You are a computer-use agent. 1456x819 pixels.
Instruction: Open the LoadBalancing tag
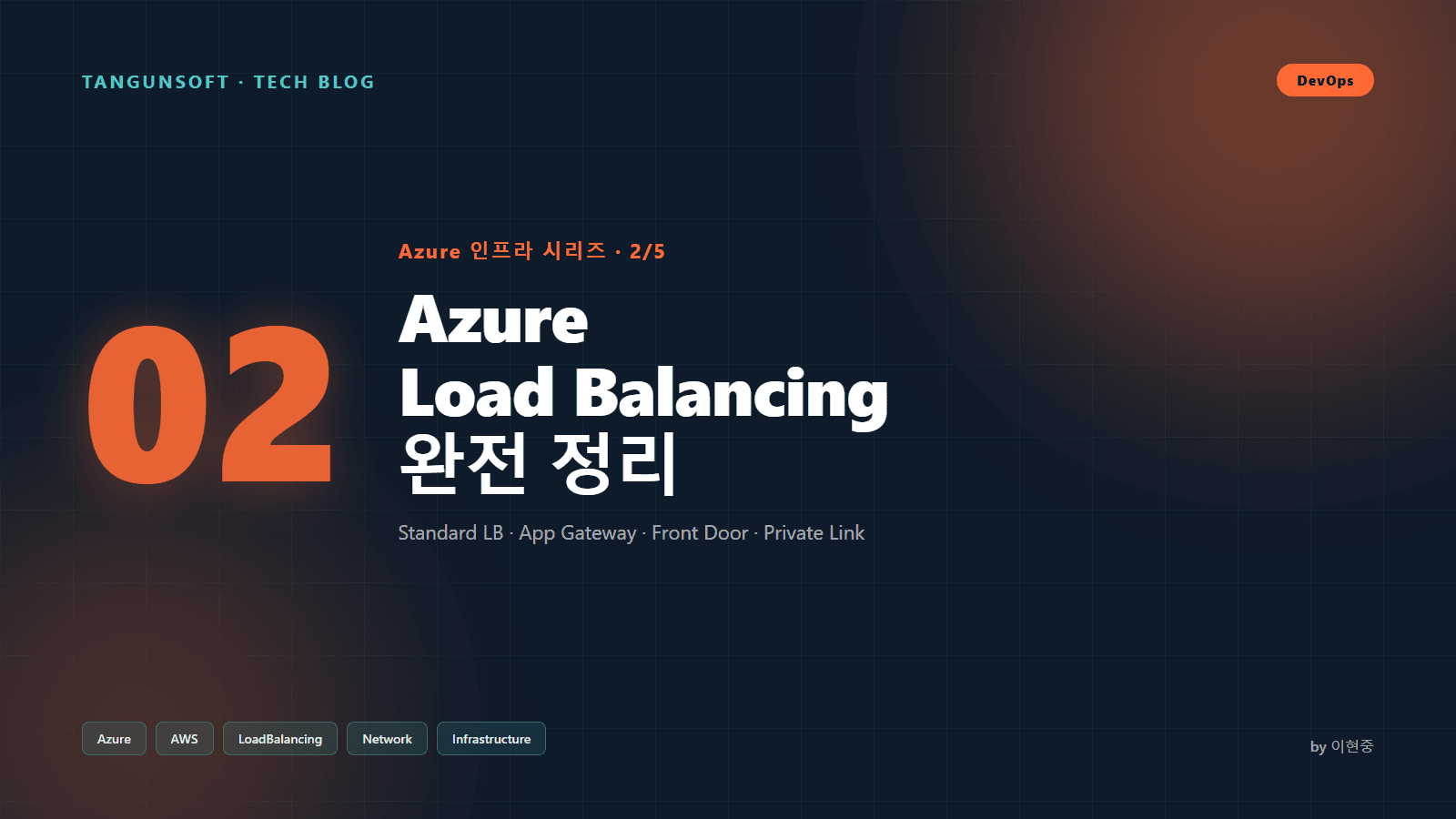tap(280, 739)
